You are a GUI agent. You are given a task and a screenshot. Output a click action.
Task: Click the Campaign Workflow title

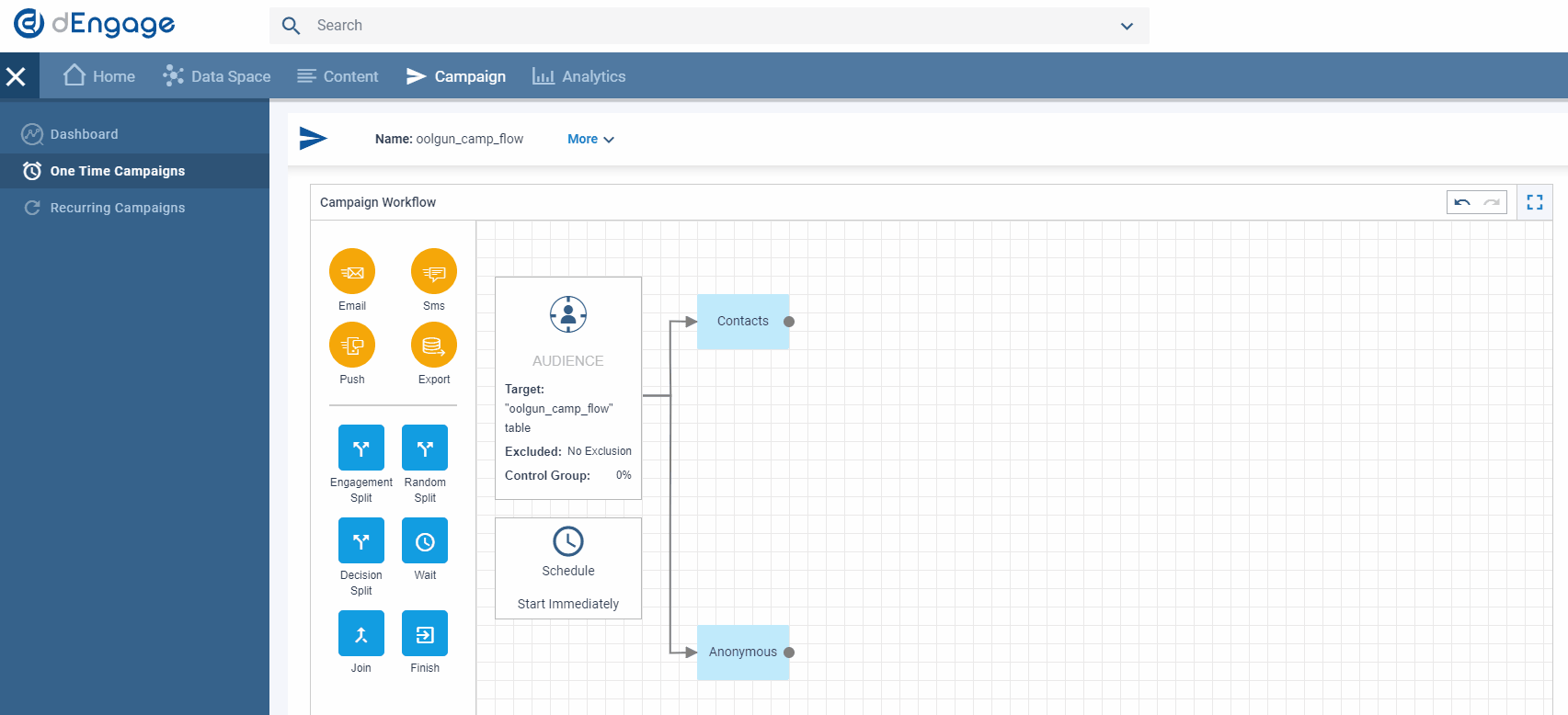tap(378, 202)
